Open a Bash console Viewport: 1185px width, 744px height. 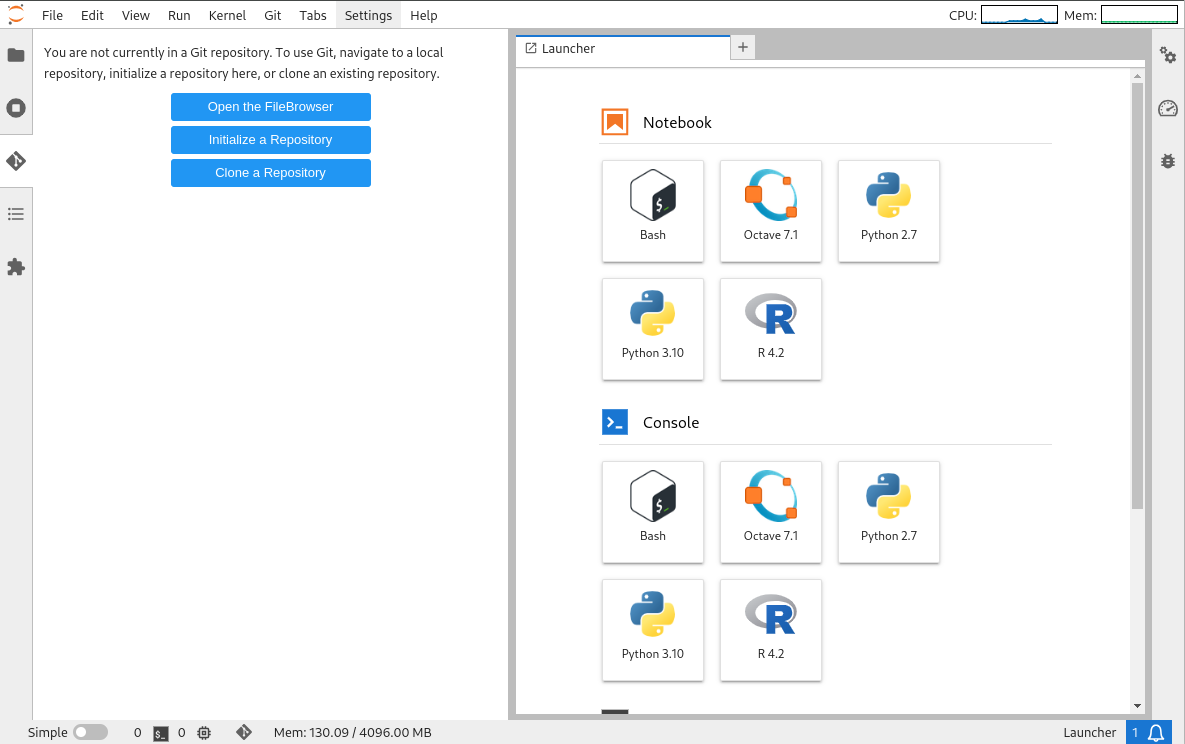point(653,512)
